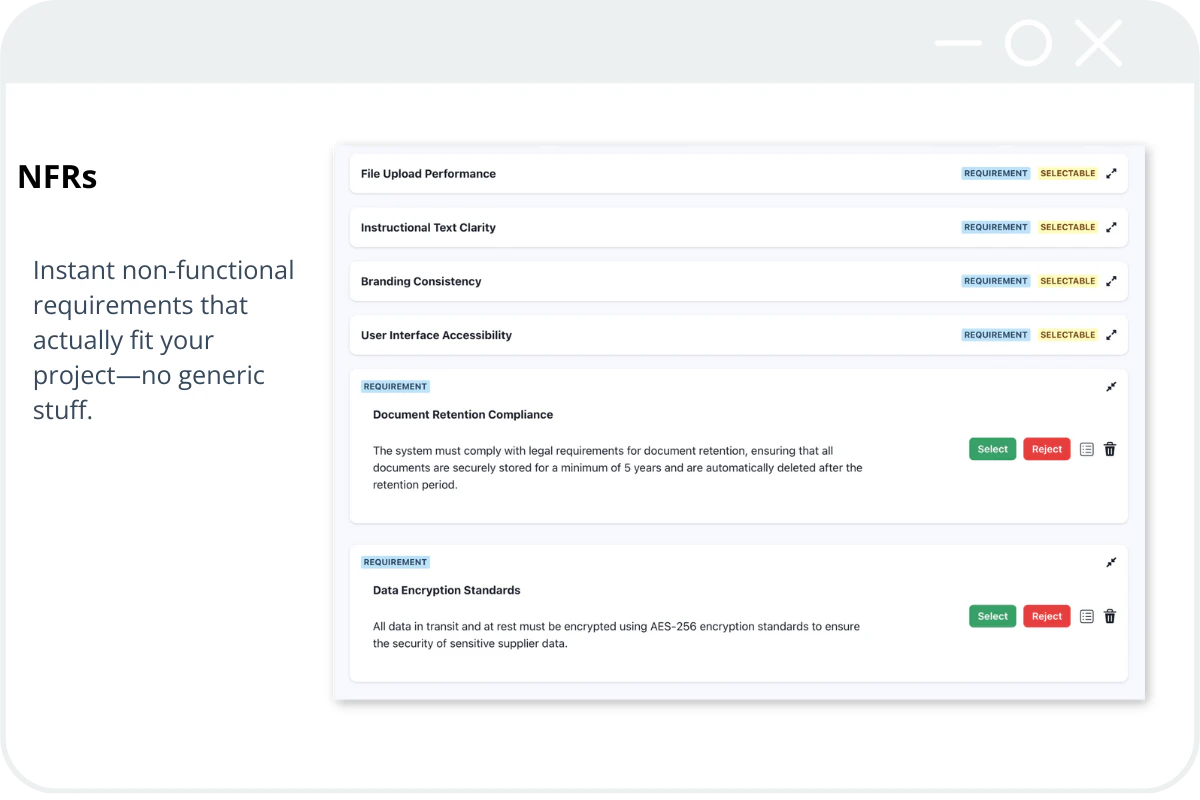Click the SELECTABLE badge on Branding Consistency

(1067, 281)
